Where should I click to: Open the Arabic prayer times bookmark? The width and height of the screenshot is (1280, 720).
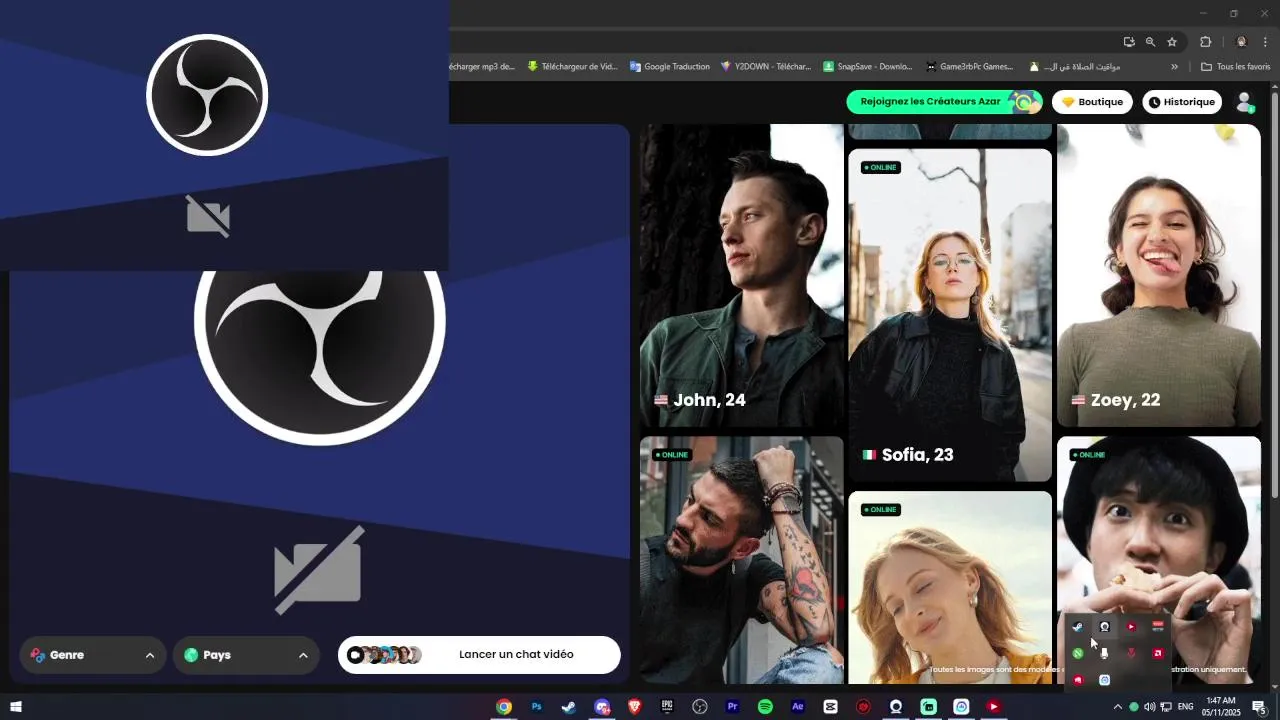click(x=1074, y=67)
